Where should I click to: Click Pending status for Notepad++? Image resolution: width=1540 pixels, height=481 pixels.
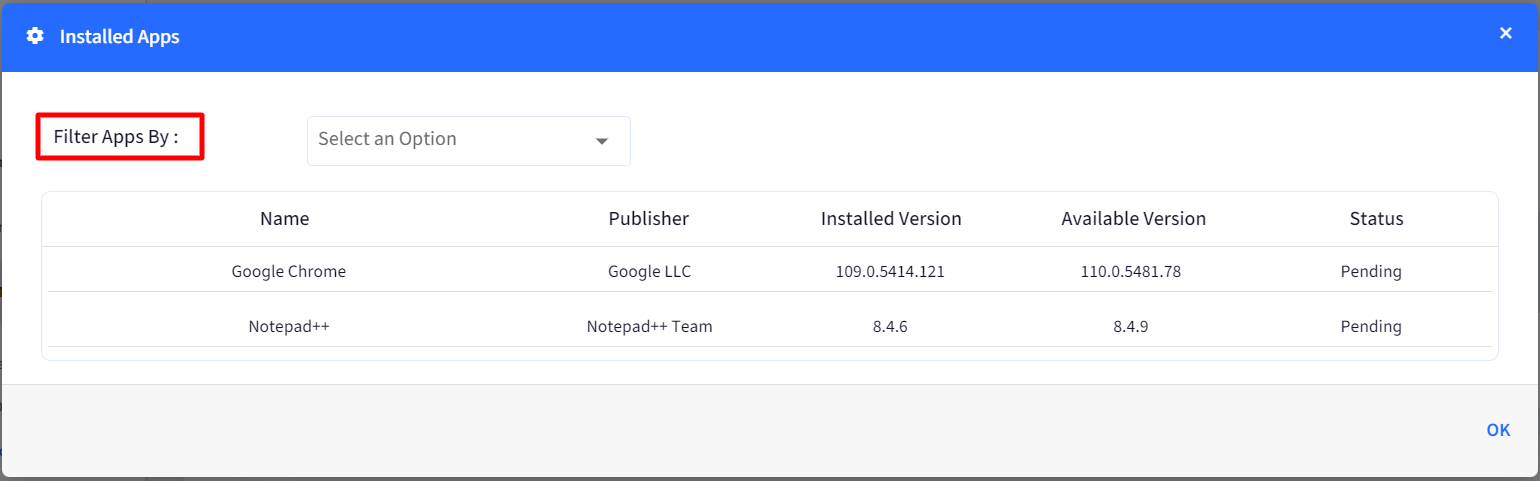1371,326
